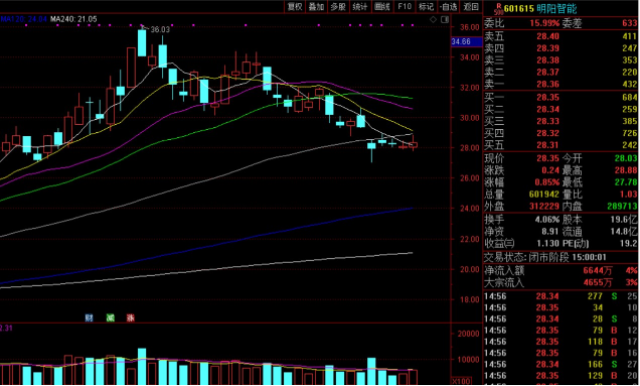The image size is (640, 386).
Task: Click the R 500 badge next to stock code
Action: click(498, 8)
